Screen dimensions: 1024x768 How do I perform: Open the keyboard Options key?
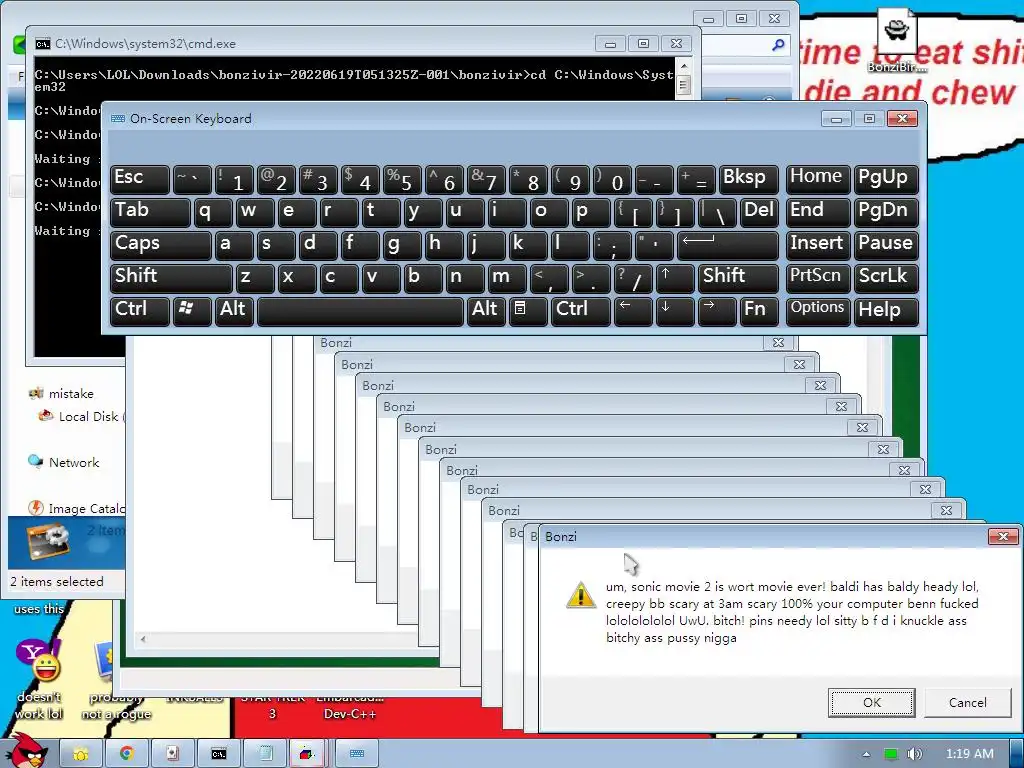click(x=818, y=310)
